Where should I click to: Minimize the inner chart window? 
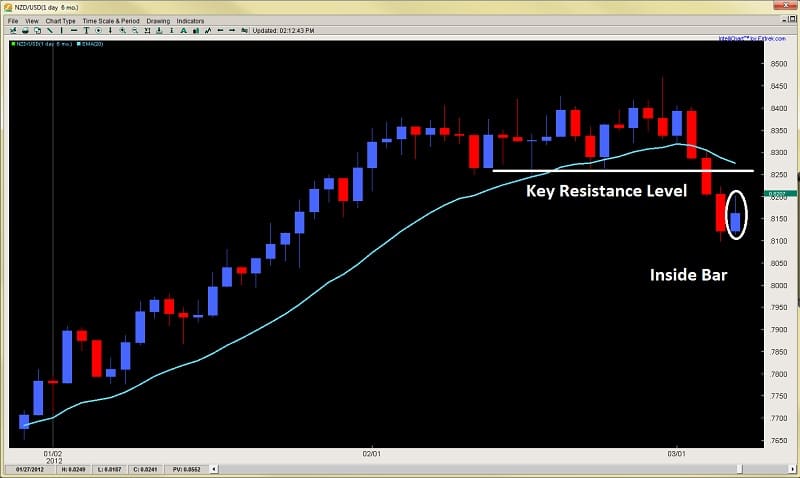[784, 19]
